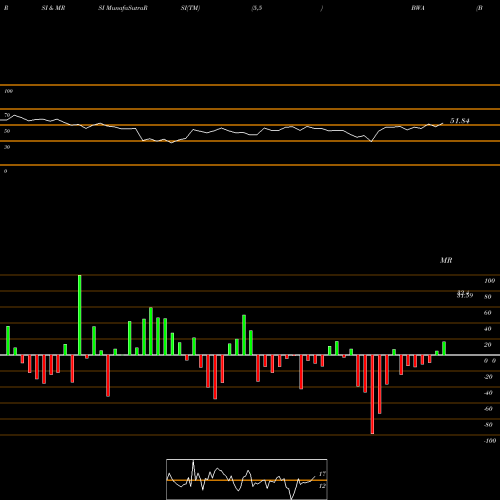Click the MR axis label '40'

[488, 329]
